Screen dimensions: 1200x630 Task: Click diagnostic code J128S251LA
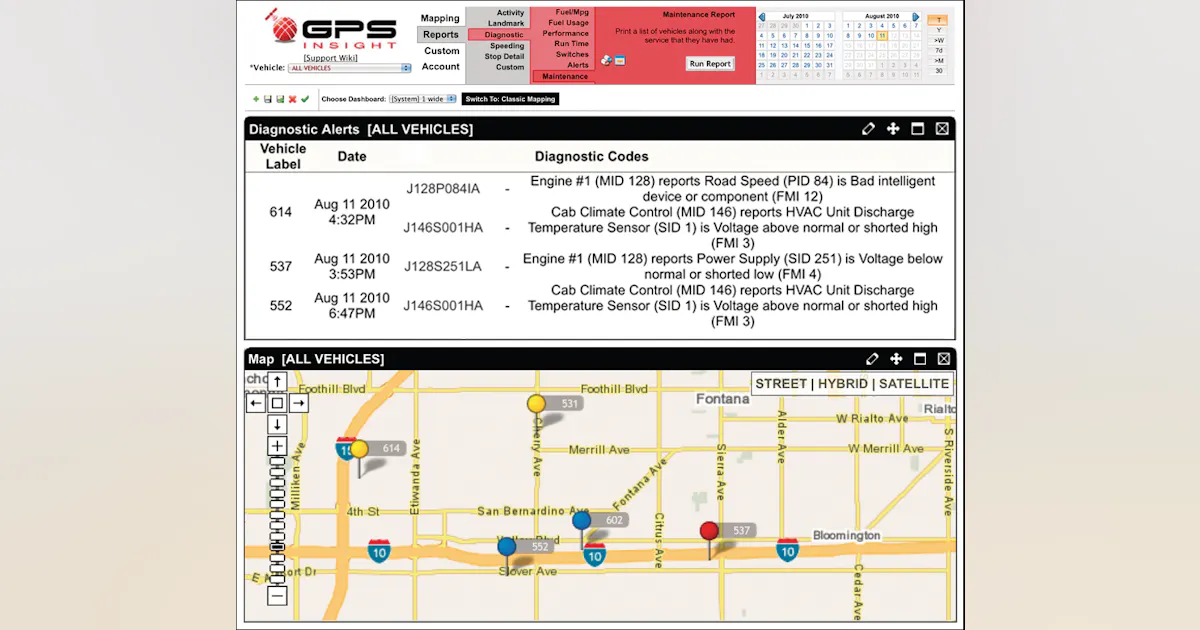coord(442,266)
